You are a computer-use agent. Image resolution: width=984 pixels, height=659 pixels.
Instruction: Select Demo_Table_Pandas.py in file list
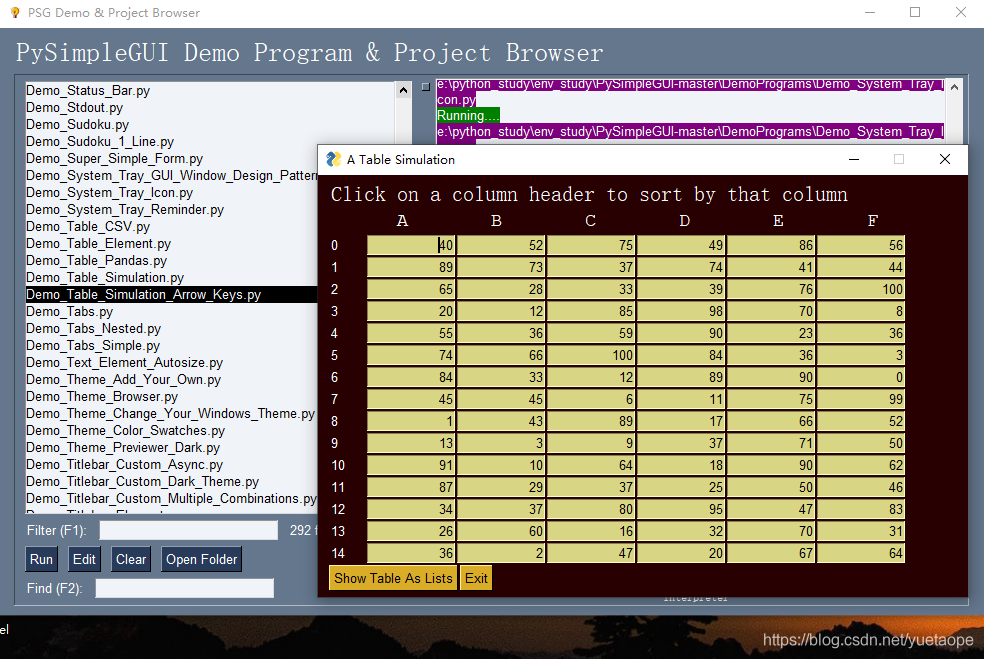[x=97, y=260]
